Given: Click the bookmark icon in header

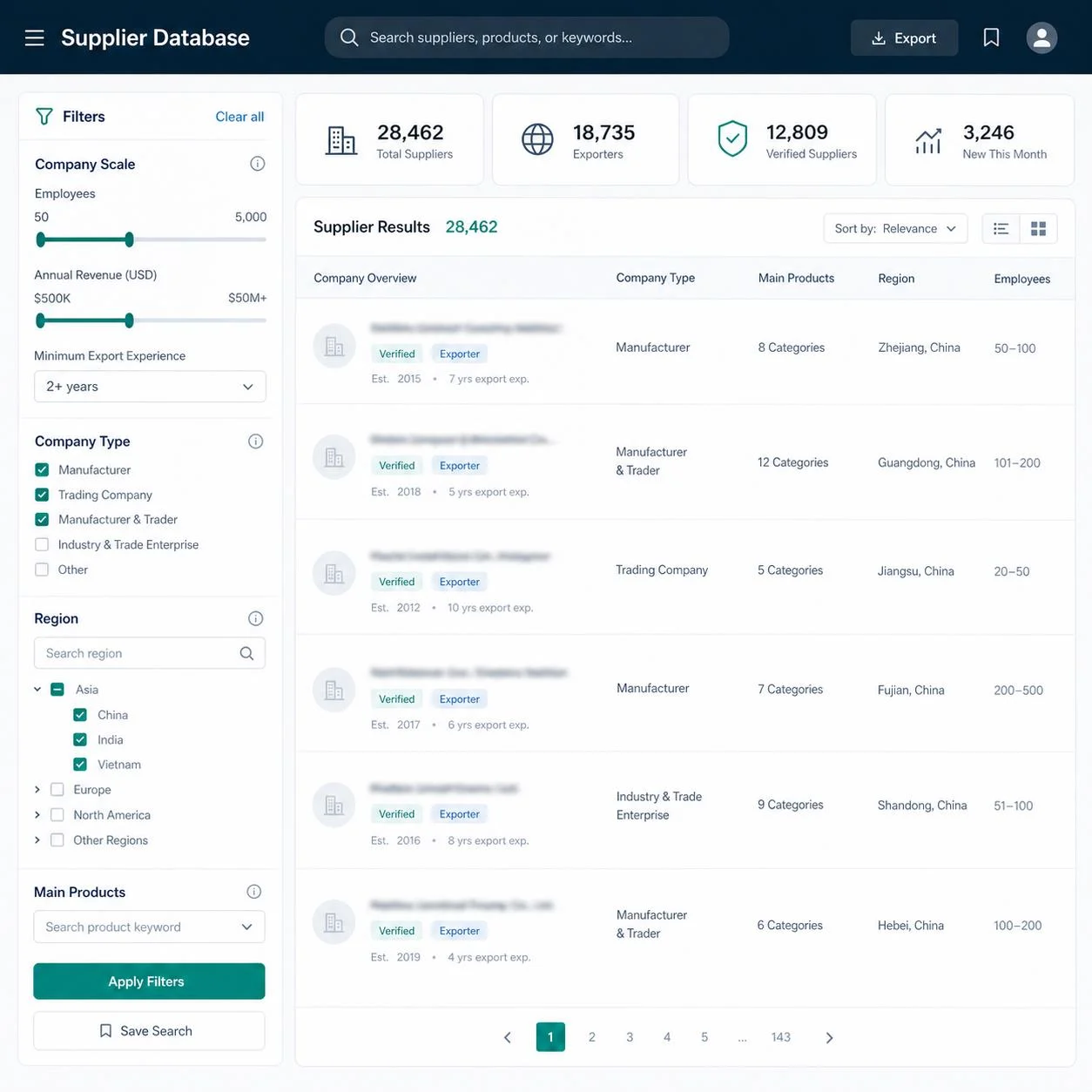Looking at the screenshot, I should coord(991,37).
